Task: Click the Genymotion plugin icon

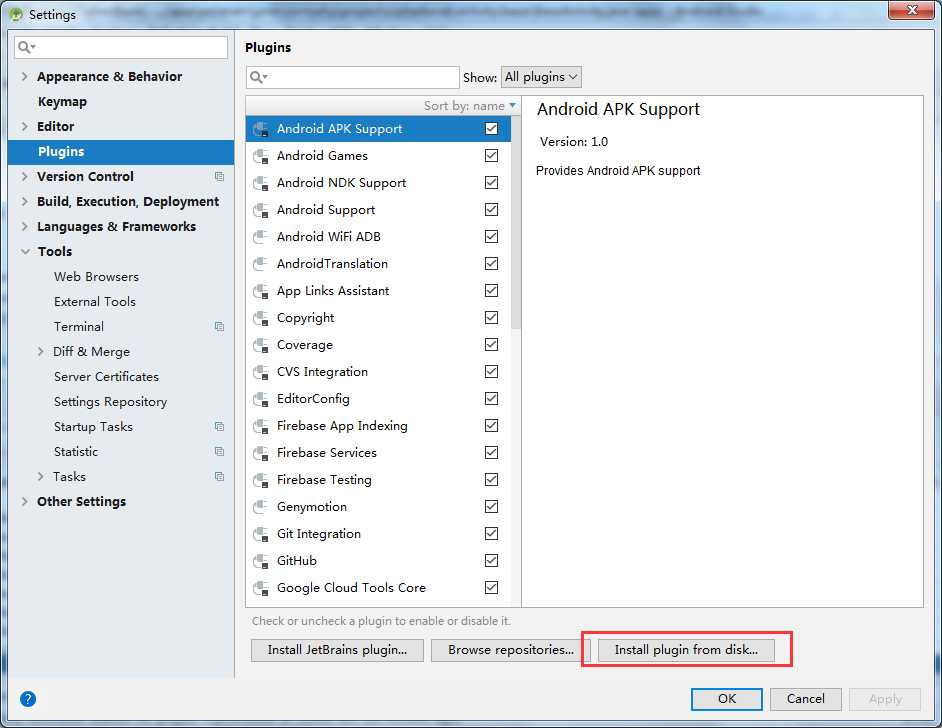Action: [261, 508]
